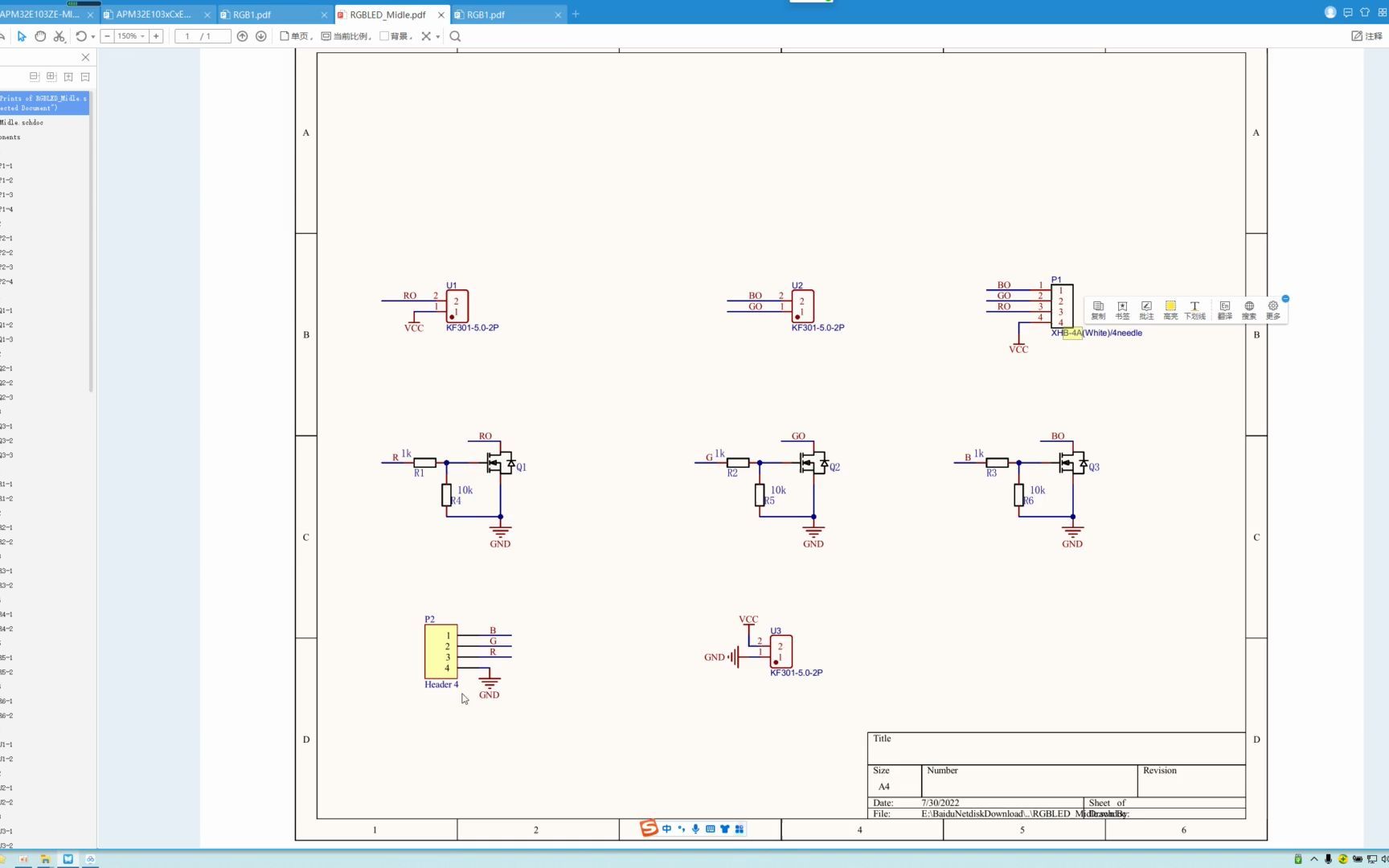The width and height of the screenshot is (1389, 868).
Task: Choose the scissors snapshot tool
Action: coord(59,36)
